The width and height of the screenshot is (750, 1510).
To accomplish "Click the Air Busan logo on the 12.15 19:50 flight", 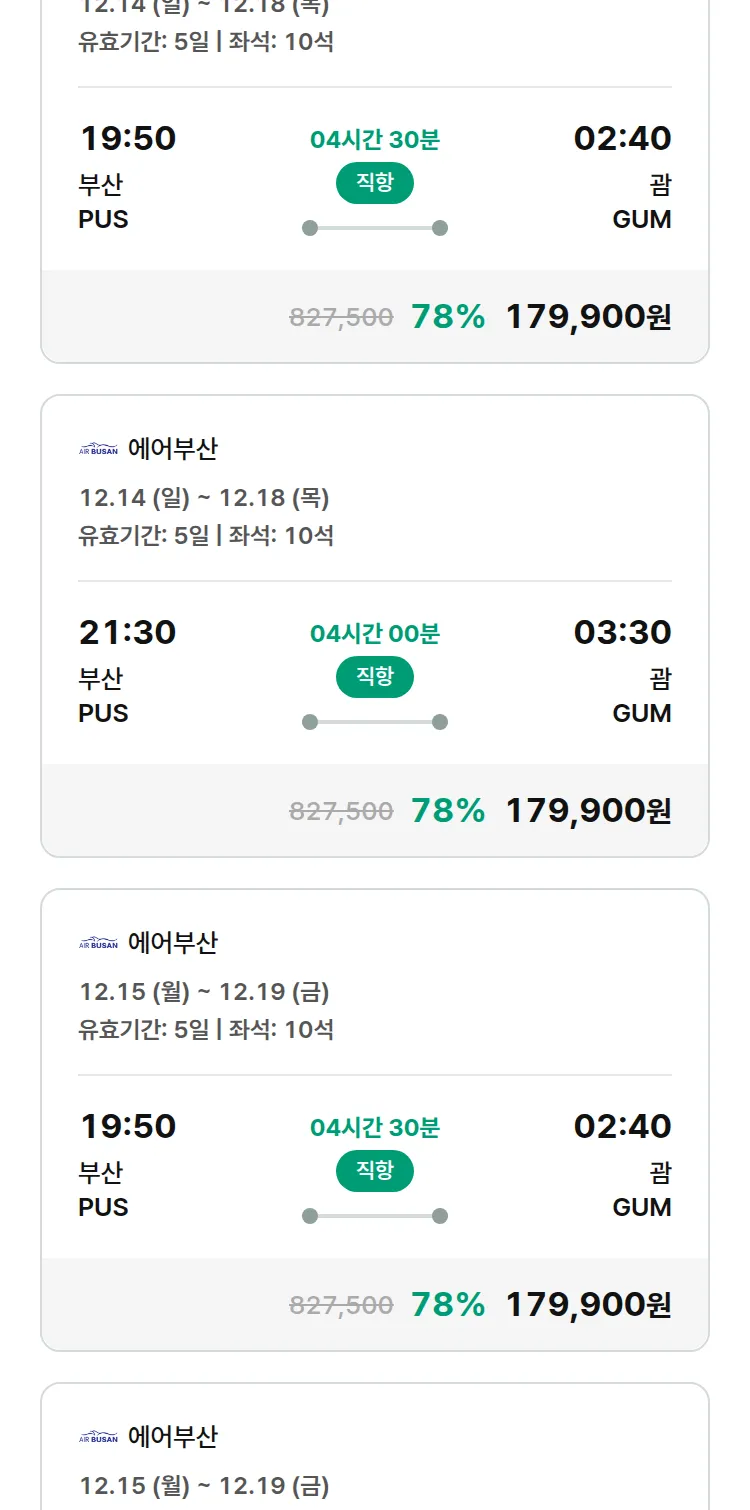I will pyautogui.click(x=98, y=944).
